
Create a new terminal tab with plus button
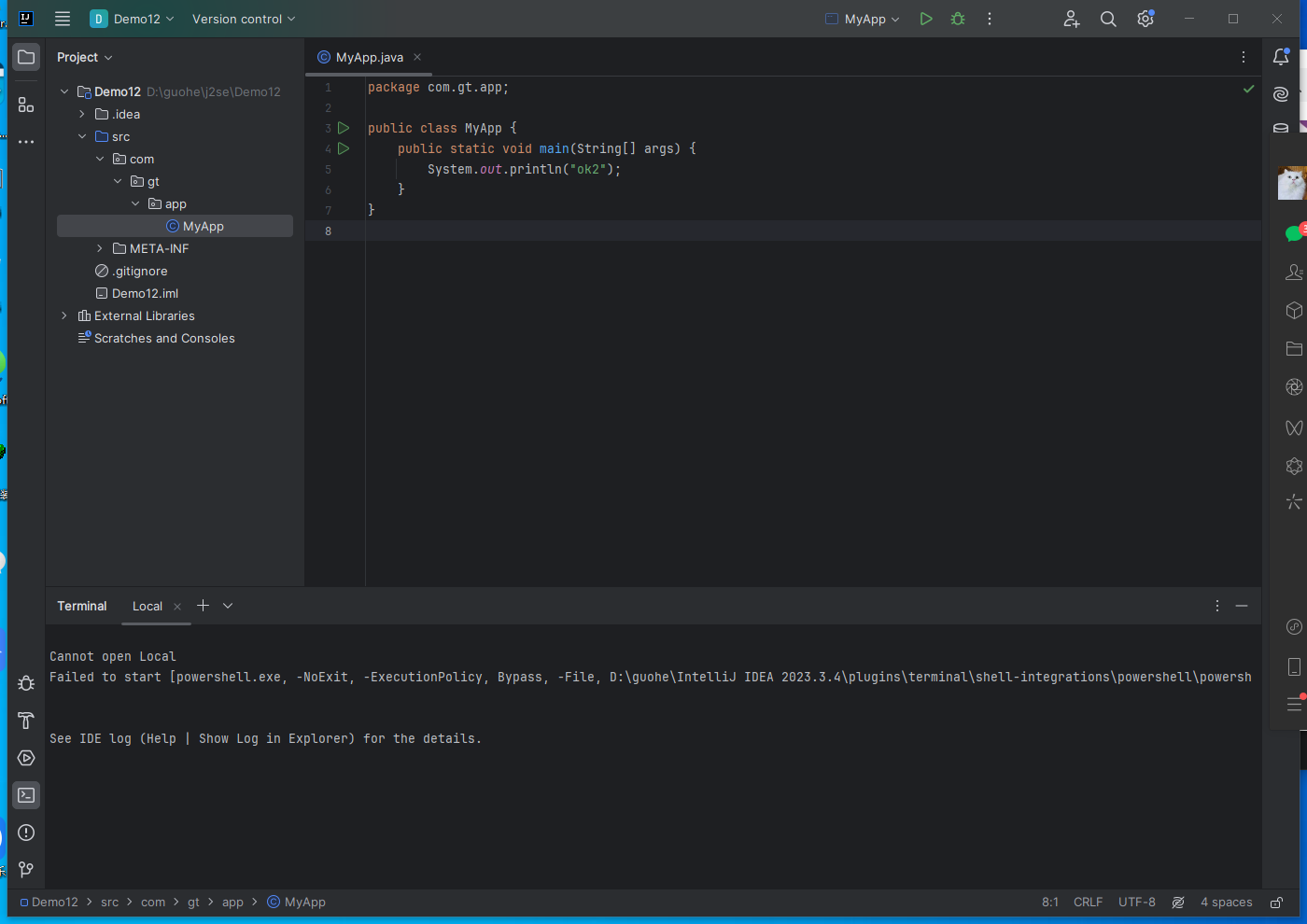coord(203,606)
